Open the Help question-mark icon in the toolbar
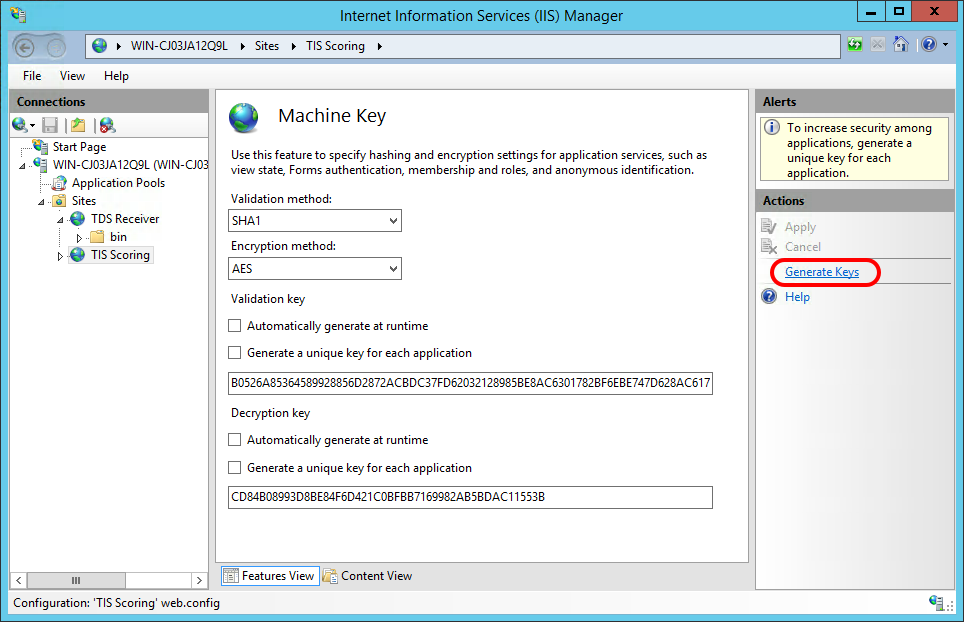 929,44
